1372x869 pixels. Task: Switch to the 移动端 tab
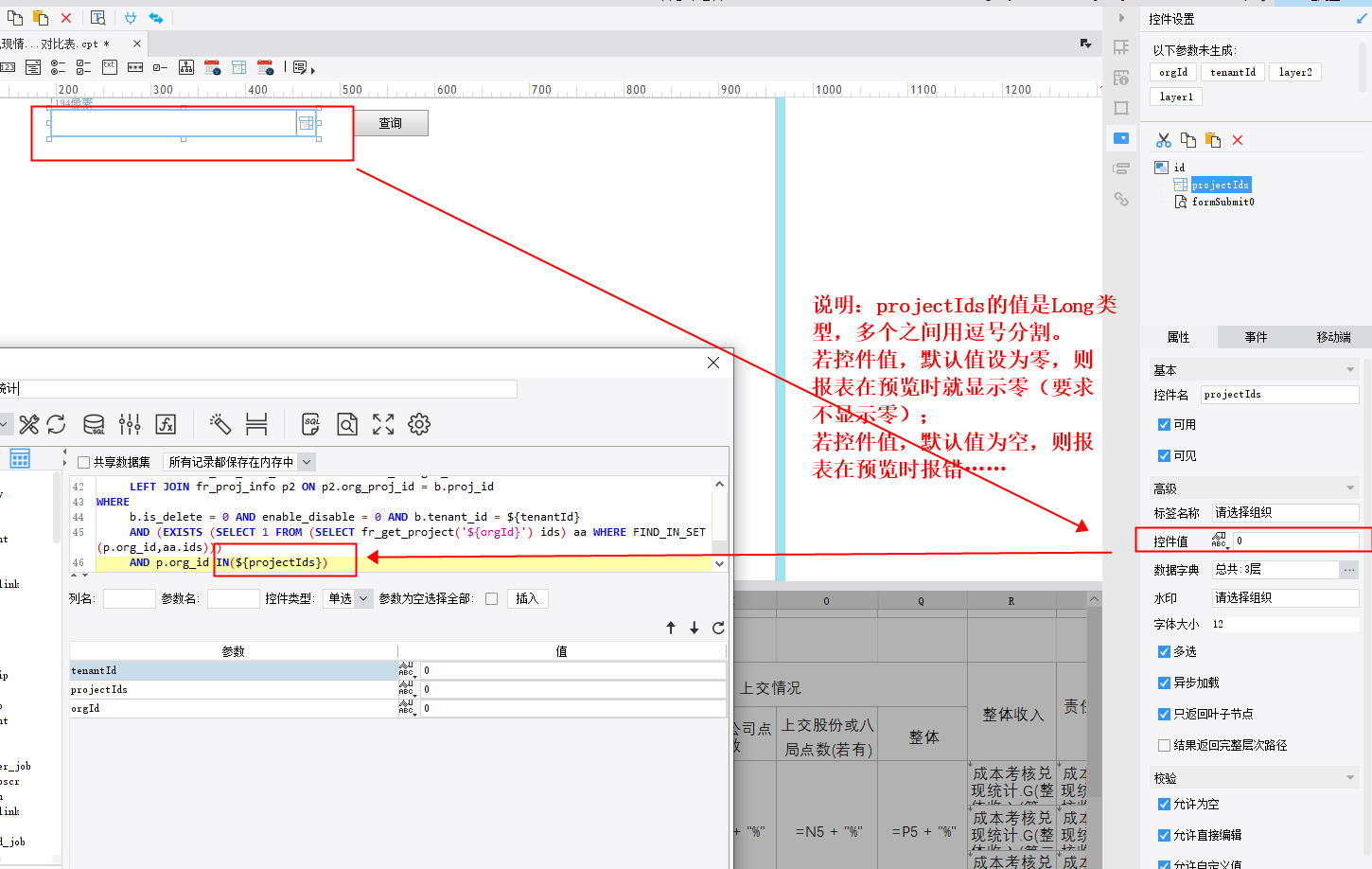click(1333, 337)
